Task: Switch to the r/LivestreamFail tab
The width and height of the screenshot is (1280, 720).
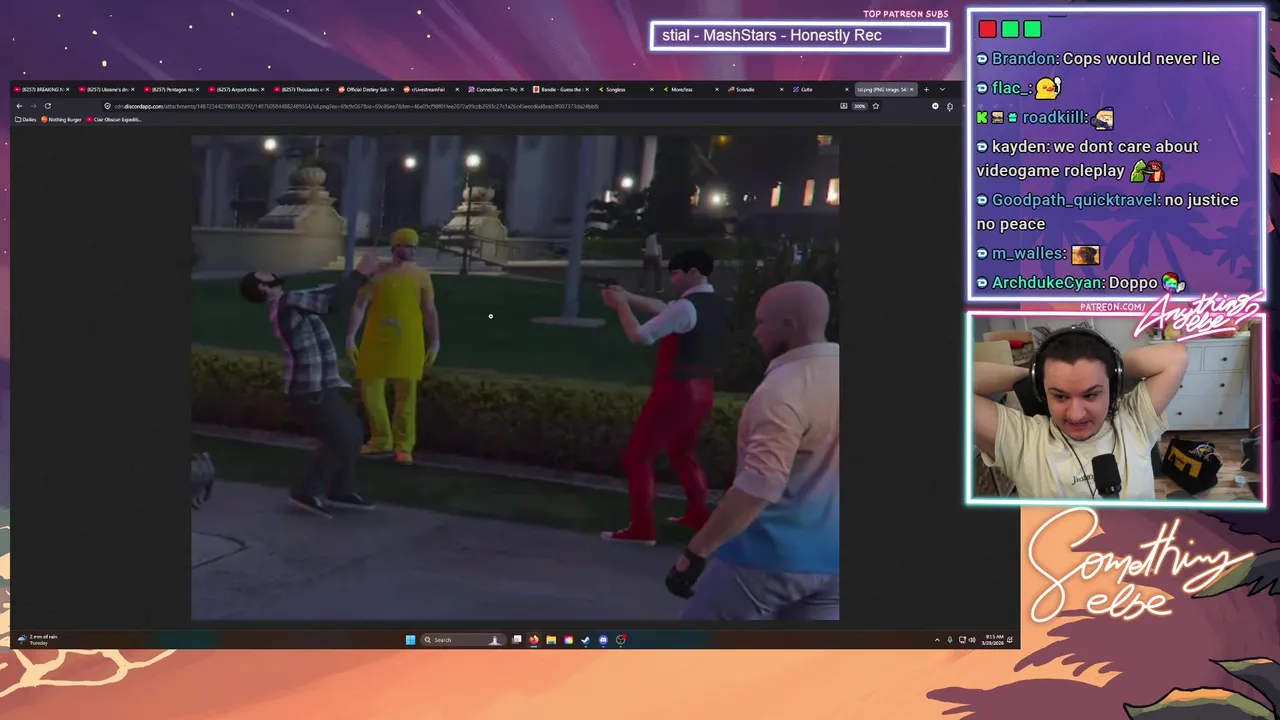Action: click(432, 89)
